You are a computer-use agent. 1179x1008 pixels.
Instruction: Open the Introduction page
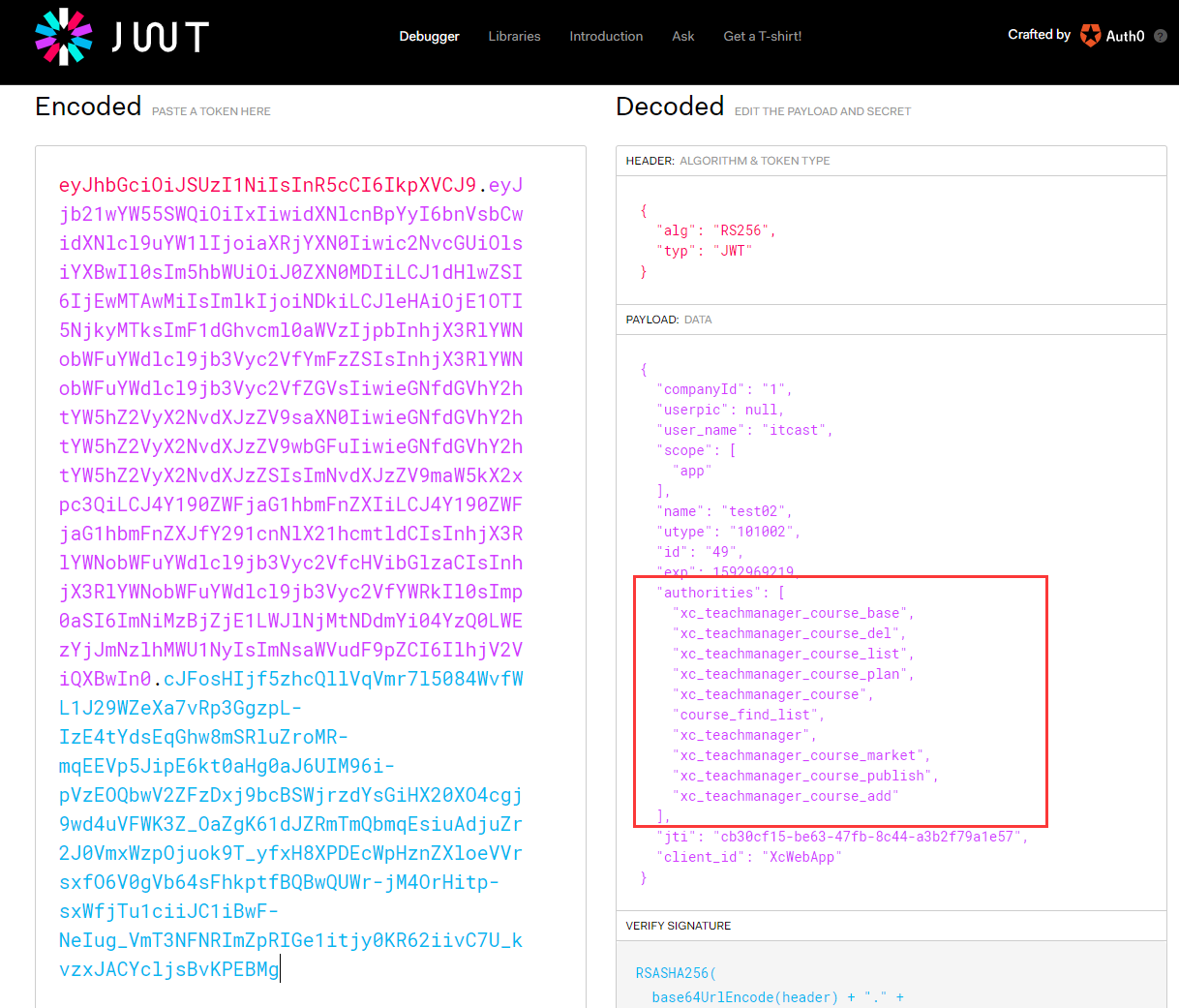[606, 36]
